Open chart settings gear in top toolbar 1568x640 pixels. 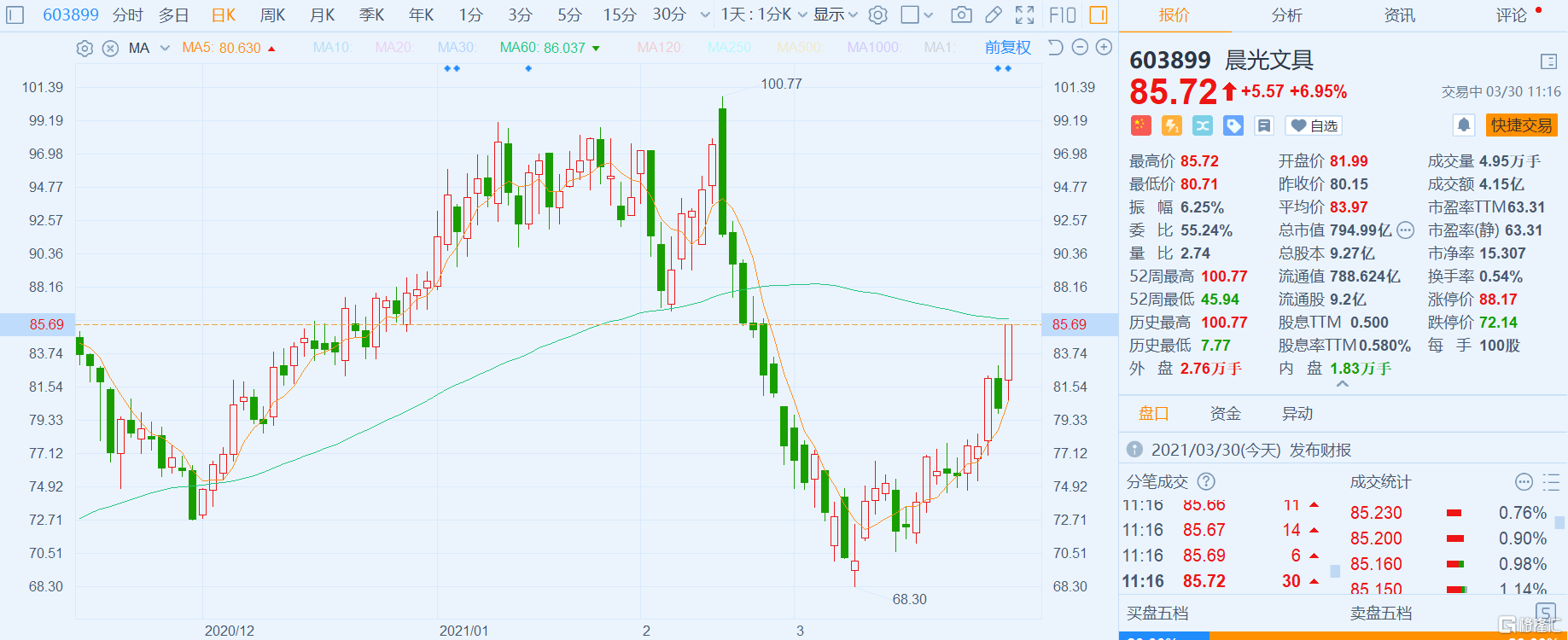[878, 15]
